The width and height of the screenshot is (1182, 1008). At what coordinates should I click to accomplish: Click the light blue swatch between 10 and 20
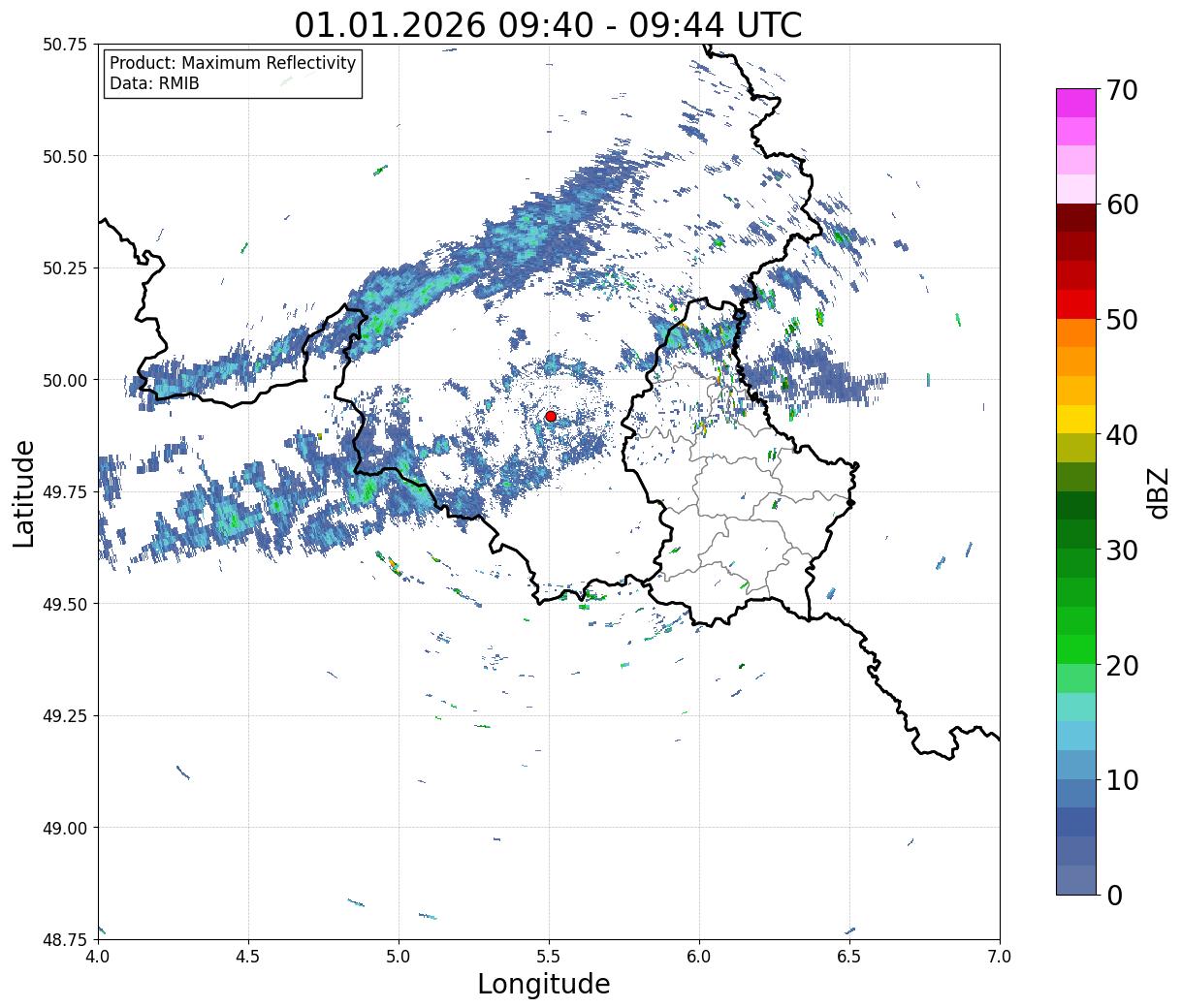tap(1076, 736)
